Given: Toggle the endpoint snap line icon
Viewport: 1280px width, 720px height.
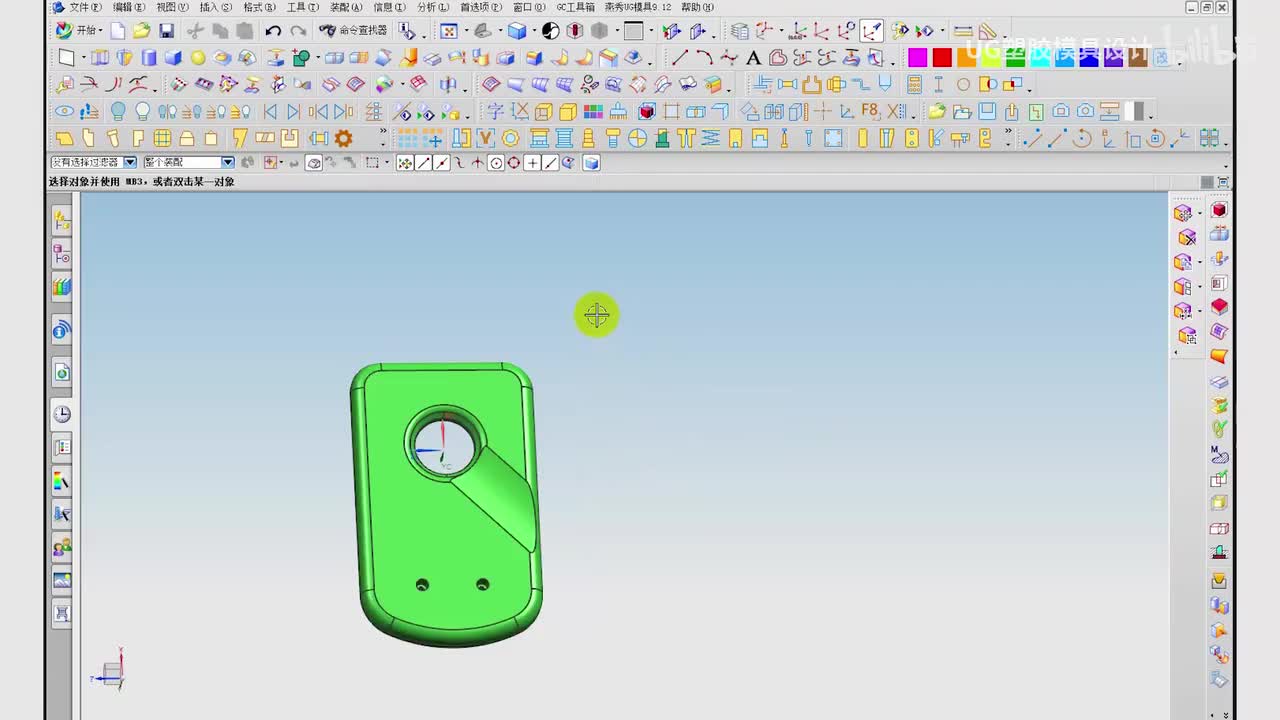Looking at the screenshot, I should click(423, 163).
